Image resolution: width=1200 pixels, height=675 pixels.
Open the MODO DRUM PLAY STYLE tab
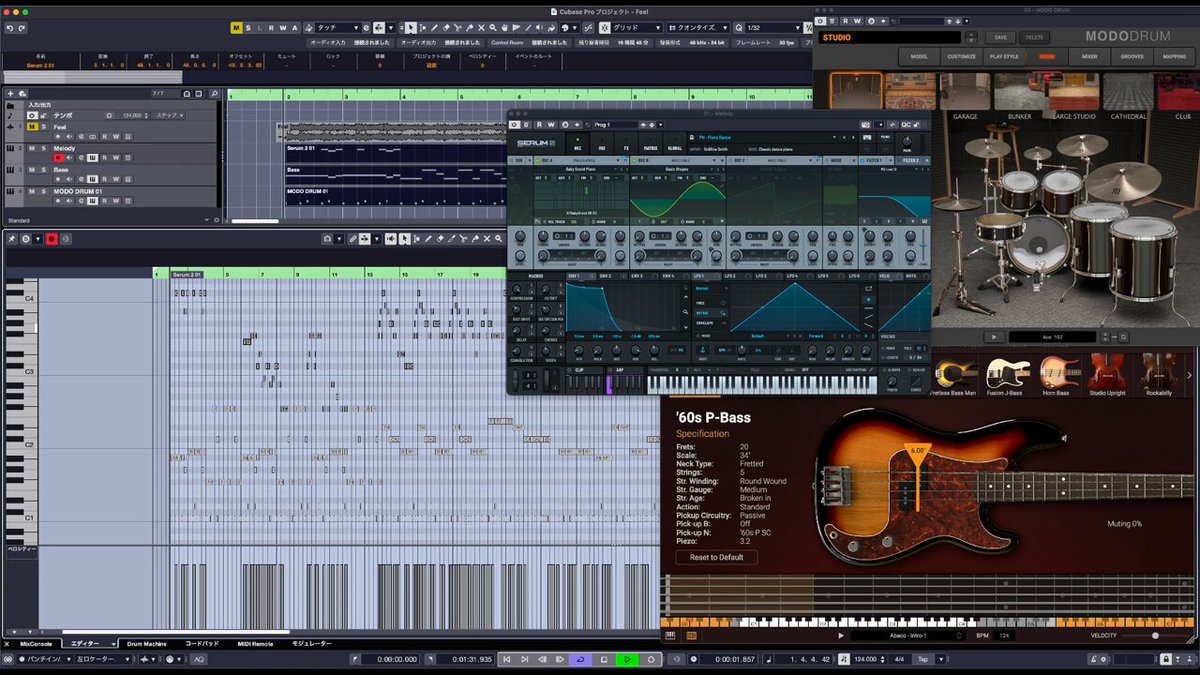pyautogui.click(x=1003, y=57)
